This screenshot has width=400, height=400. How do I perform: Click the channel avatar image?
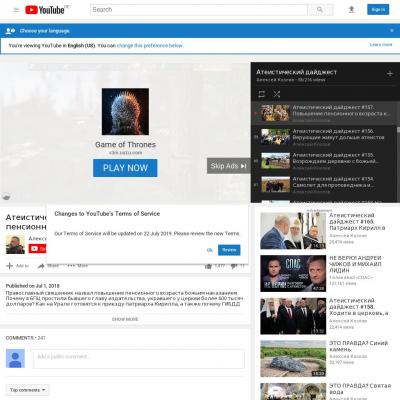pos(15,244)
